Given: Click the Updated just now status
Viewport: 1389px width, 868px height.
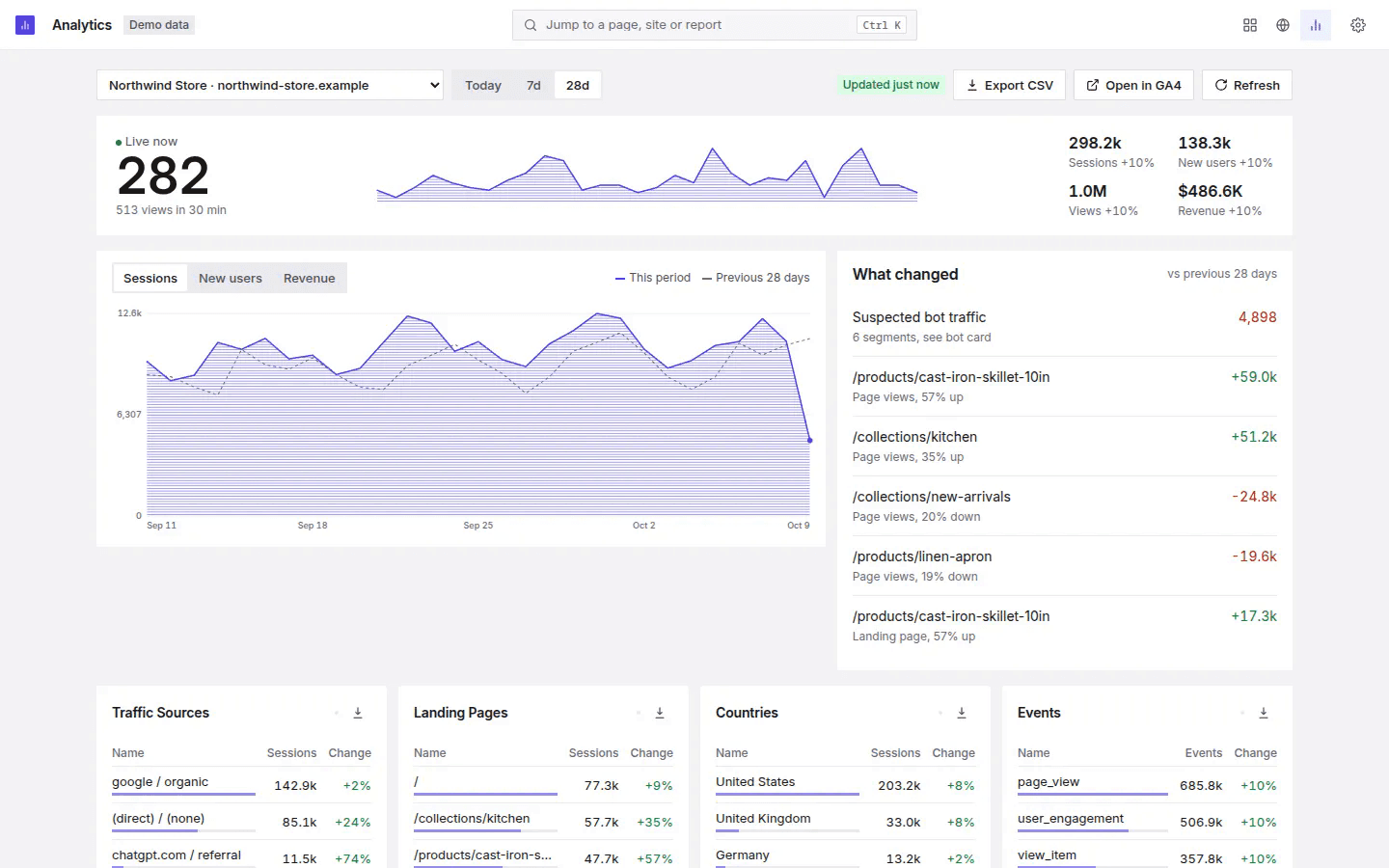Looking at the screenshot, I should (891, 85).
